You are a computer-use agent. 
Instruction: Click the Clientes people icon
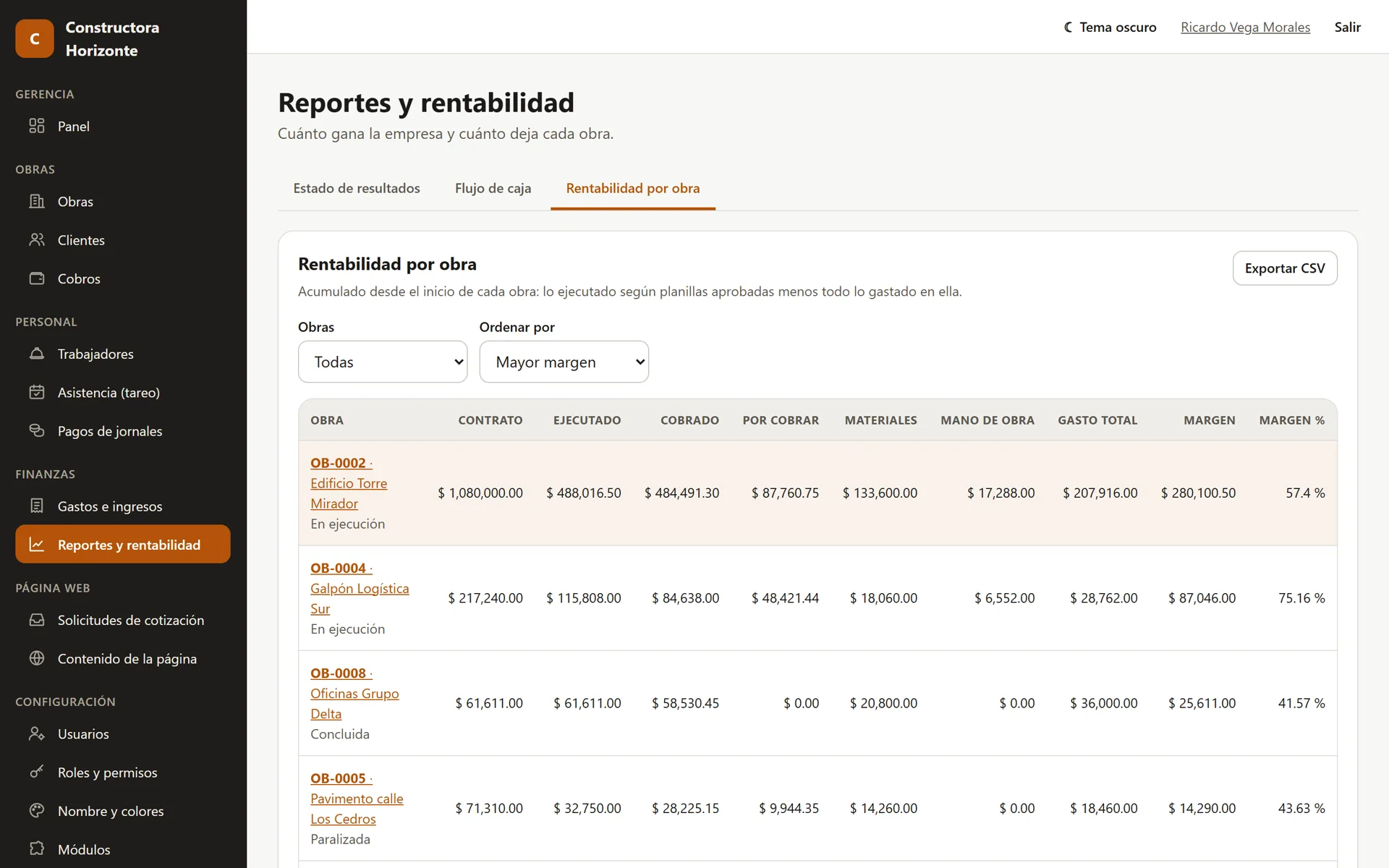click(37, 239)
